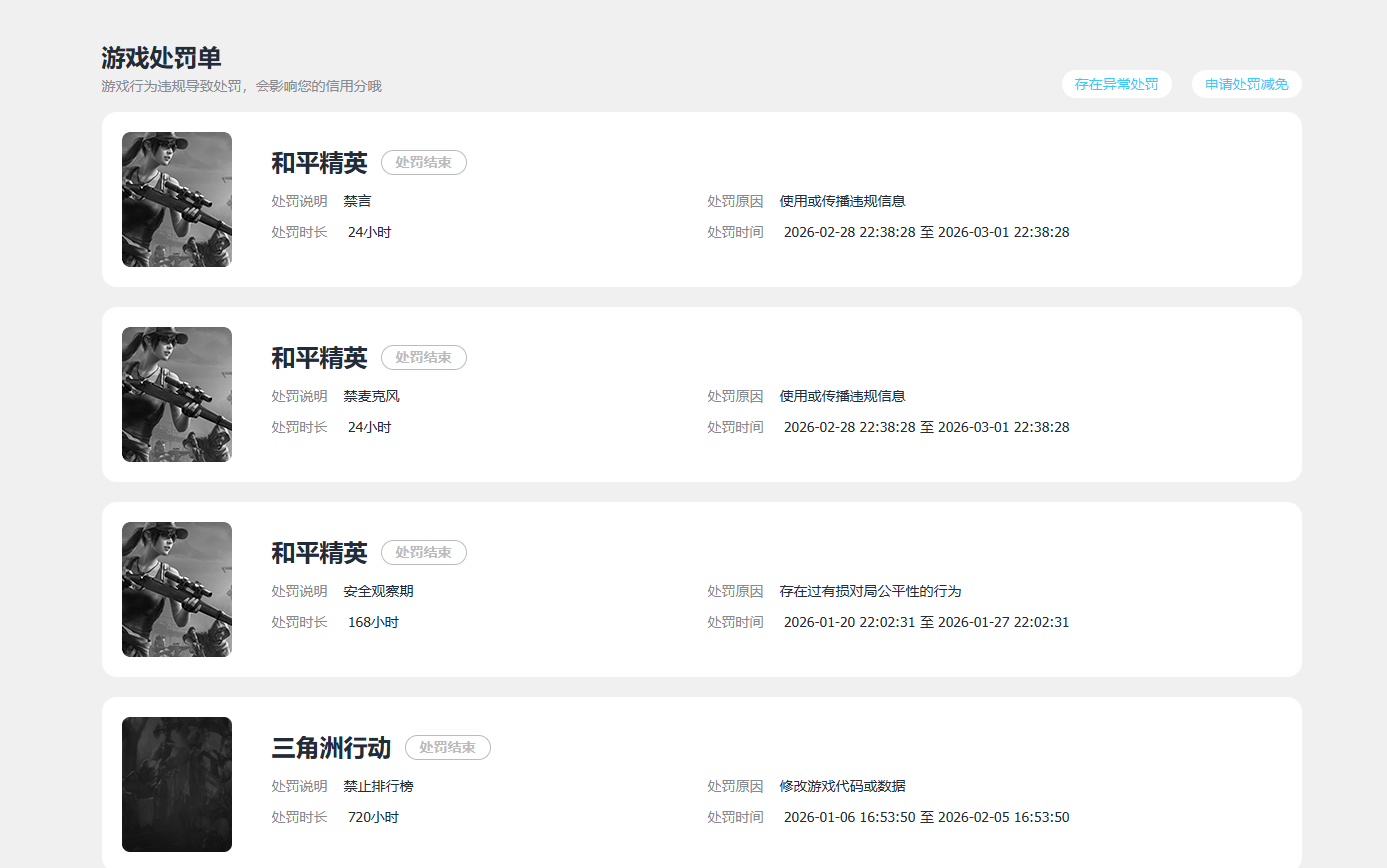Select the 和平精英 title on the 安全观察期 card
The height and width of the screenshot is (868, 1387).
pos(319,552)
